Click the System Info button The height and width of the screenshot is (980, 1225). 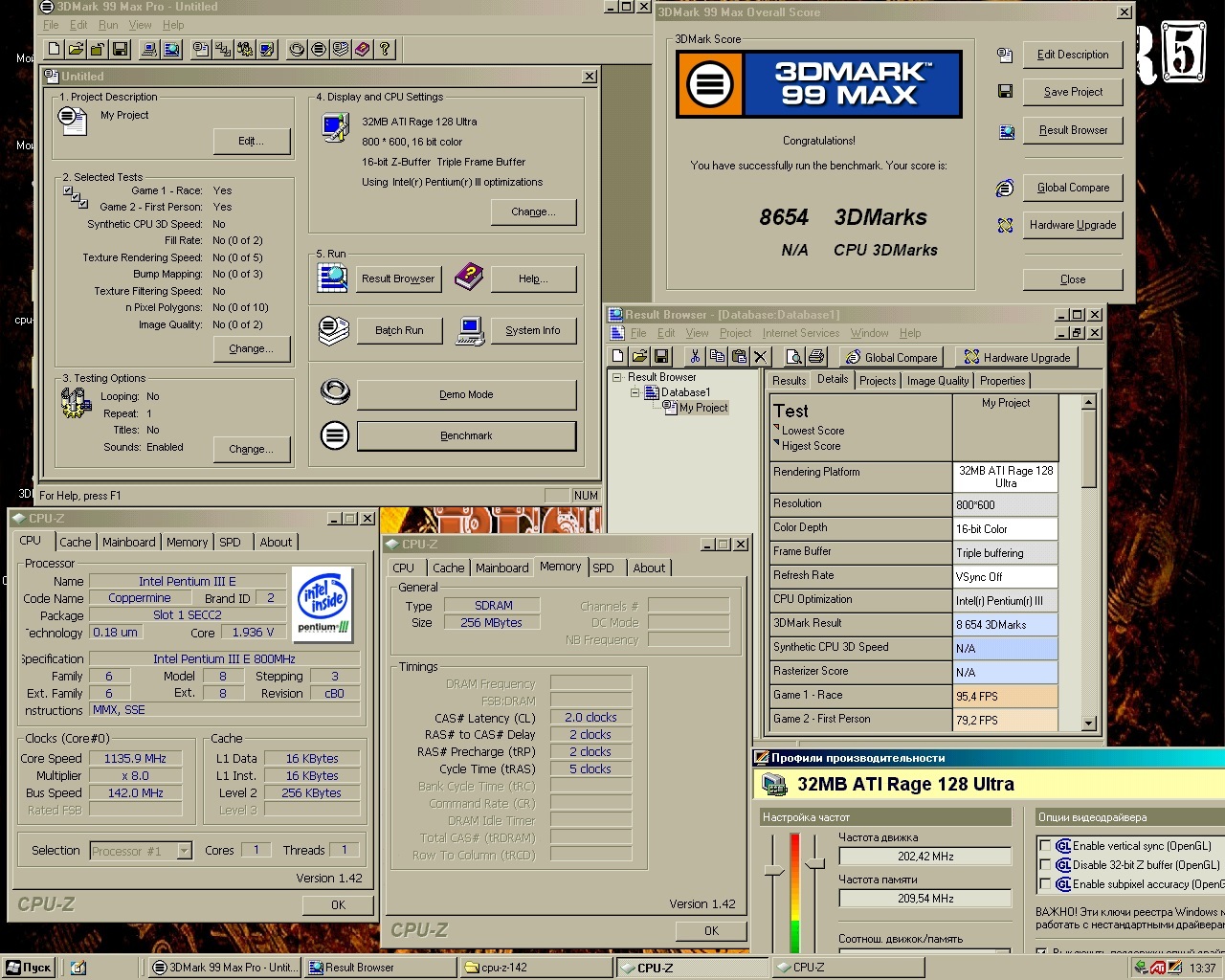[533, 330]
